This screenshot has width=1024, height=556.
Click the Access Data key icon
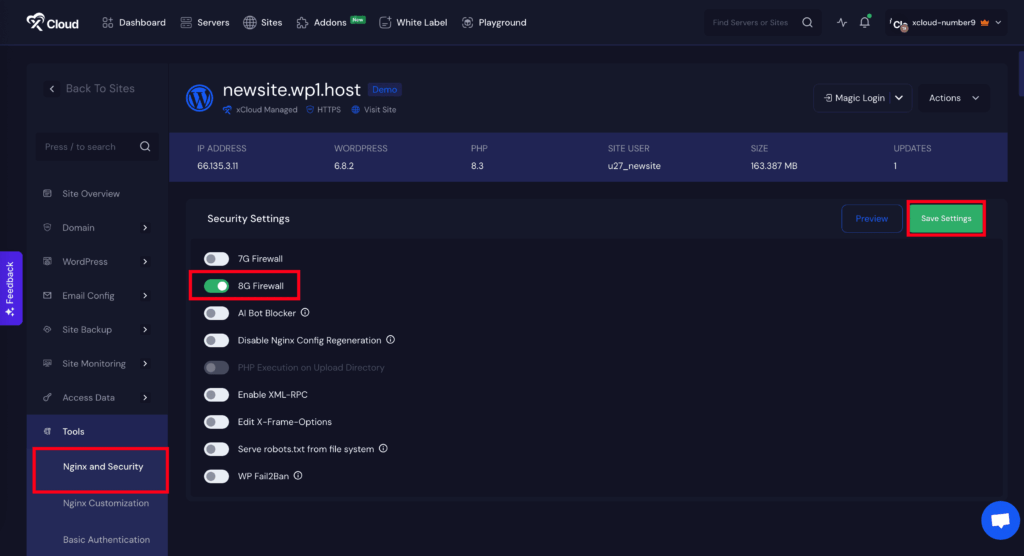tap(47, 397)
